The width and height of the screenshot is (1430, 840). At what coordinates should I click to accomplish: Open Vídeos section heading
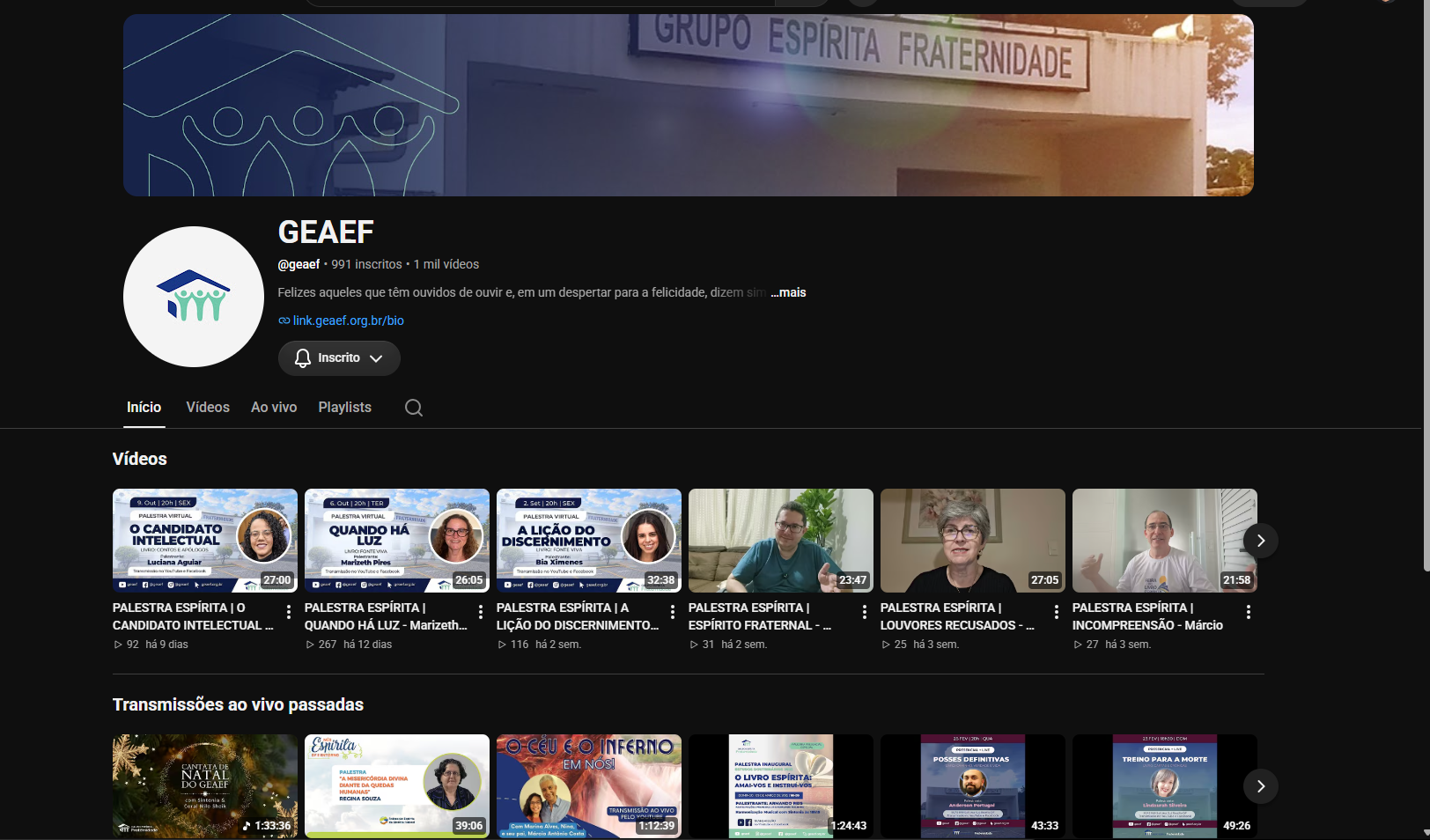pyautogui.click(x=140, y=459)
